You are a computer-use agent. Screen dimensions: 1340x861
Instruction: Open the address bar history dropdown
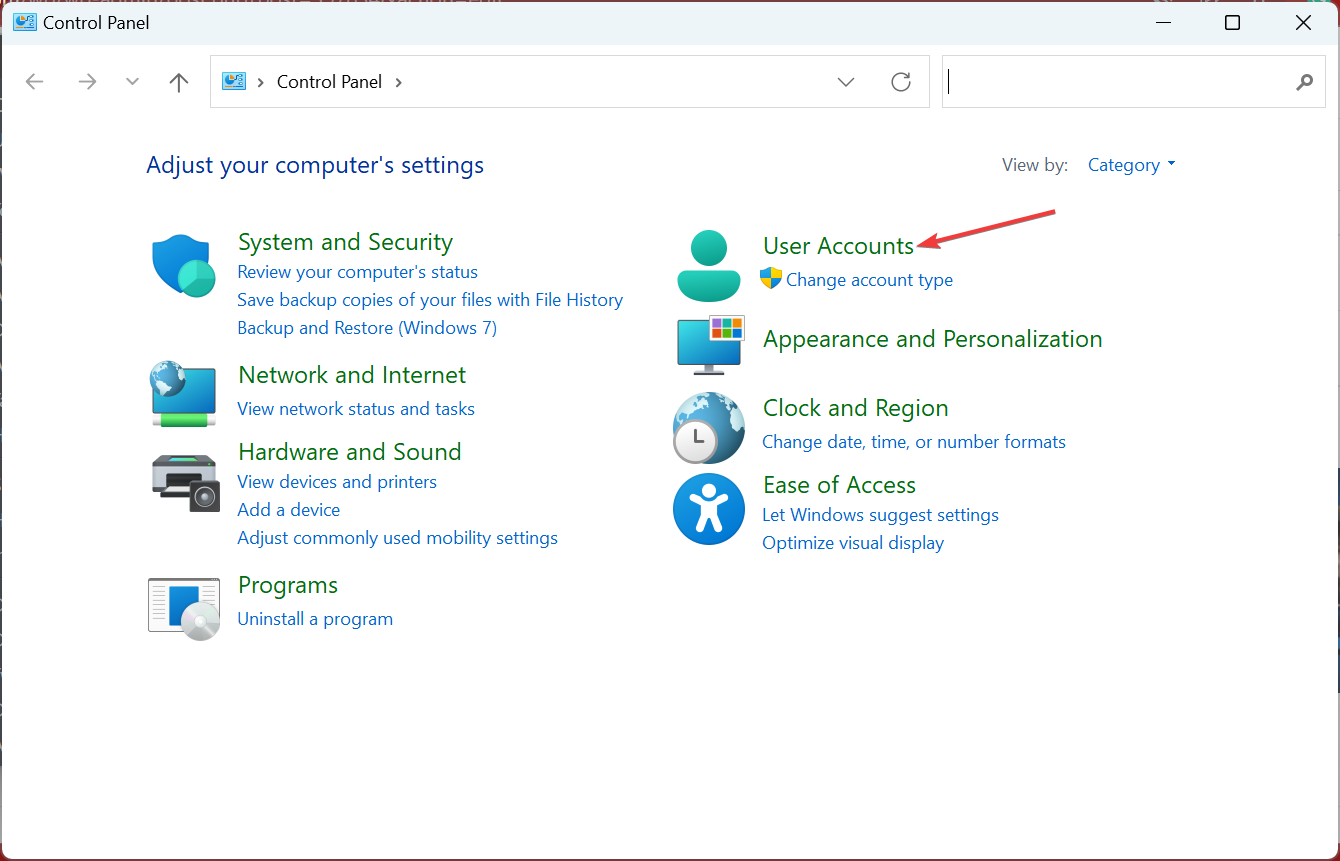pos(846,82)
